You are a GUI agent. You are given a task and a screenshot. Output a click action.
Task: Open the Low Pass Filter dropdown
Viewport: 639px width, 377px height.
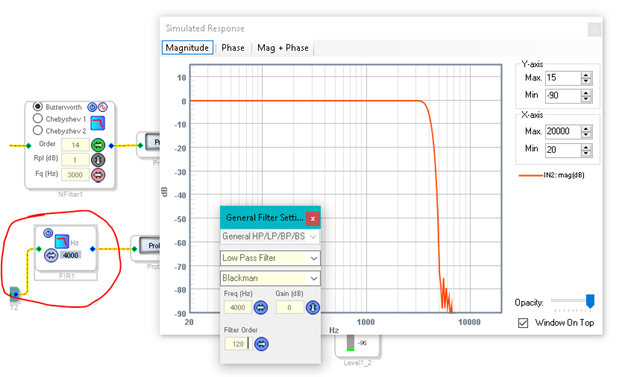point(270,258)
